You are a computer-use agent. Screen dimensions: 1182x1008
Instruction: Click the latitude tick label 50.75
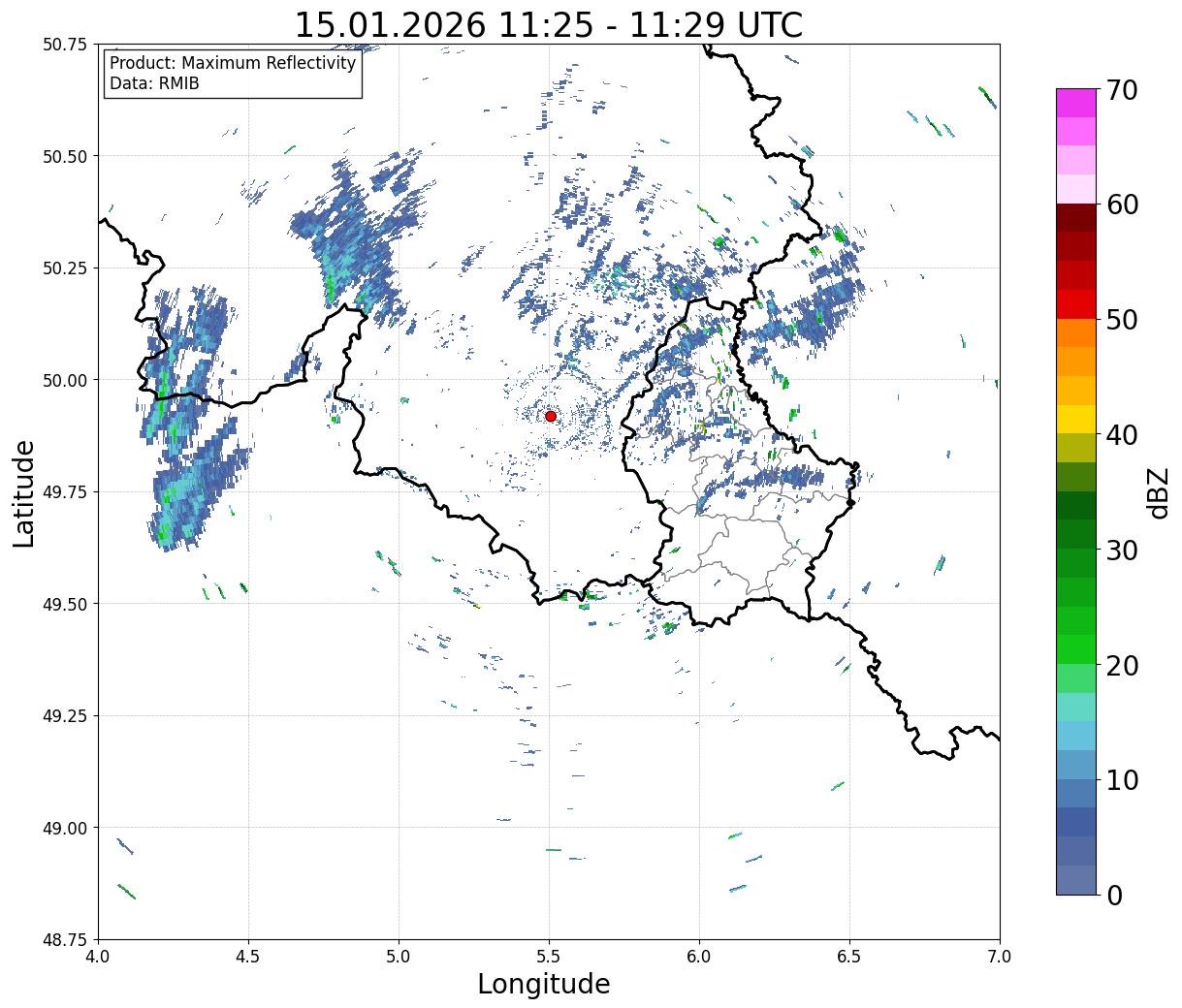coord(64,45)
